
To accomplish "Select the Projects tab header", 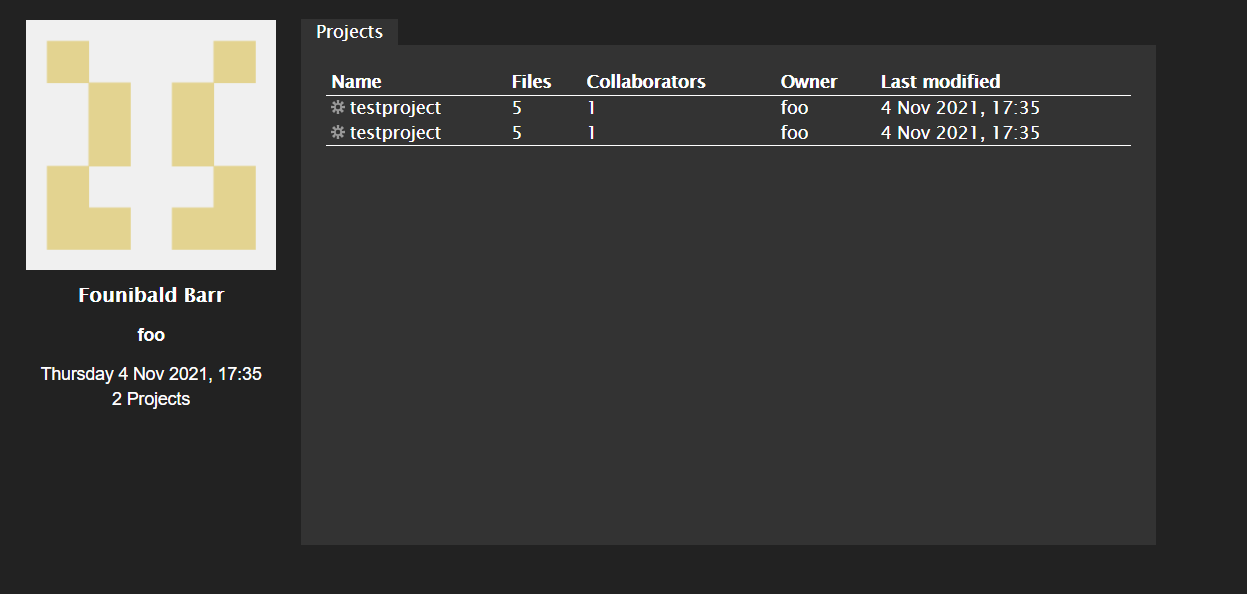I will [349, 31].
